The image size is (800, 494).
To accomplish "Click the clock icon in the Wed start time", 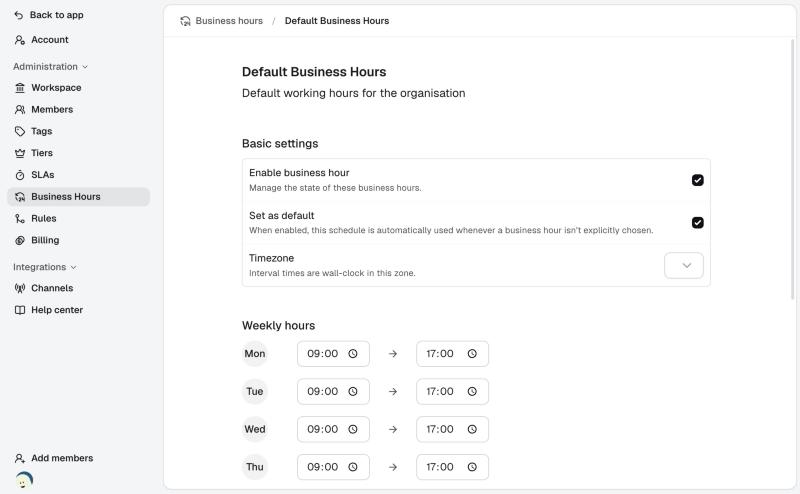I will pyautogui.click(x=353, y=429).
